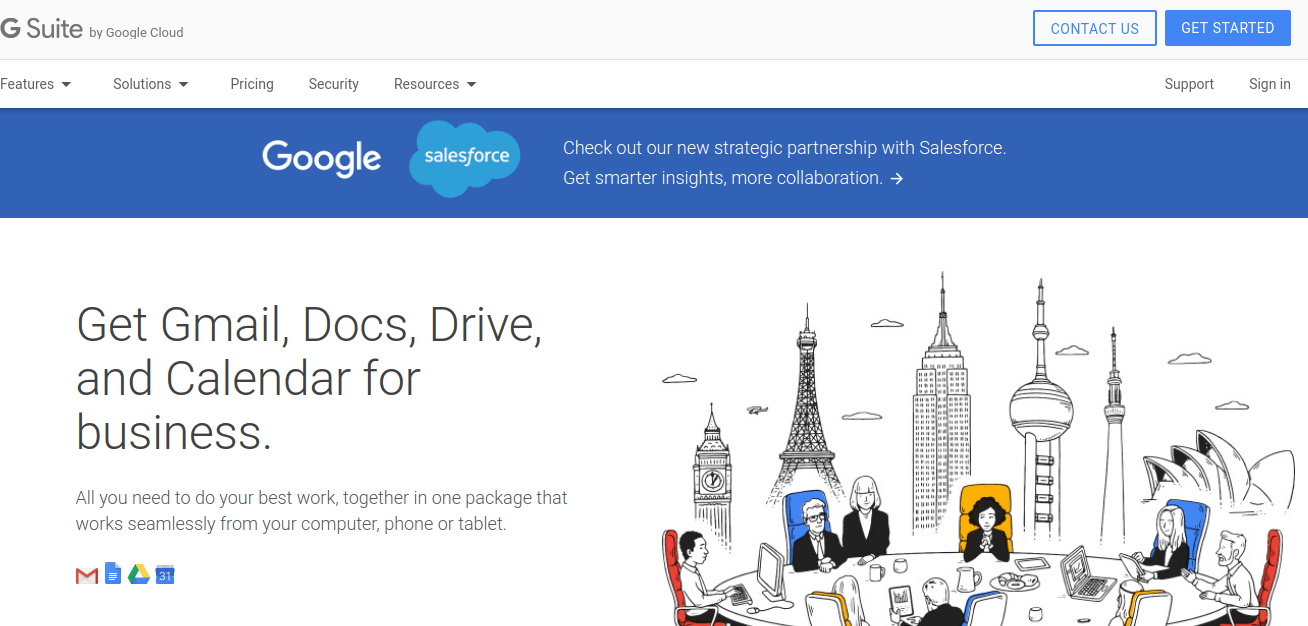The width and height of the screenshot is (1308, 626).
Task: Expand the Resources dropdown arrow
Action: coord(472,85)
